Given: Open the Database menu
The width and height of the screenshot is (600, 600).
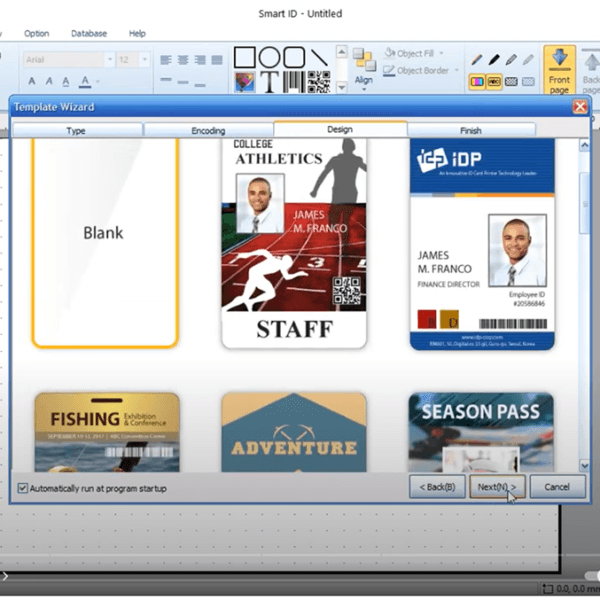Looking at the screenshot, I should click(x=89, y=33).
